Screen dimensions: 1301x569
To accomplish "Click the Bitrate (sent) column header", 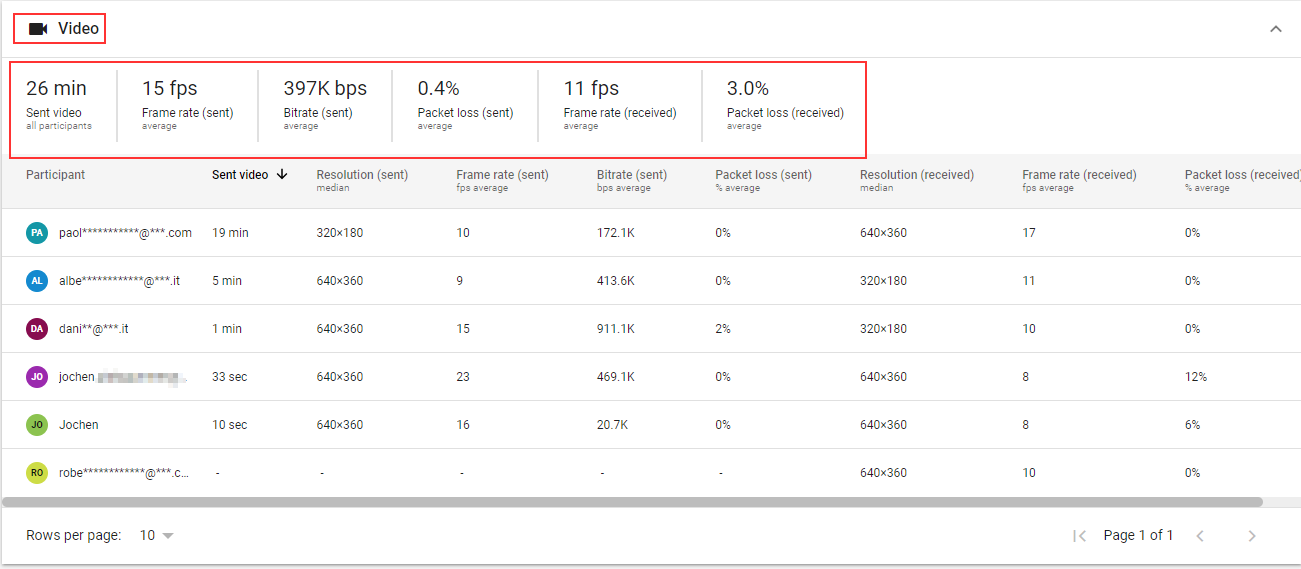I will click(632, 180).
